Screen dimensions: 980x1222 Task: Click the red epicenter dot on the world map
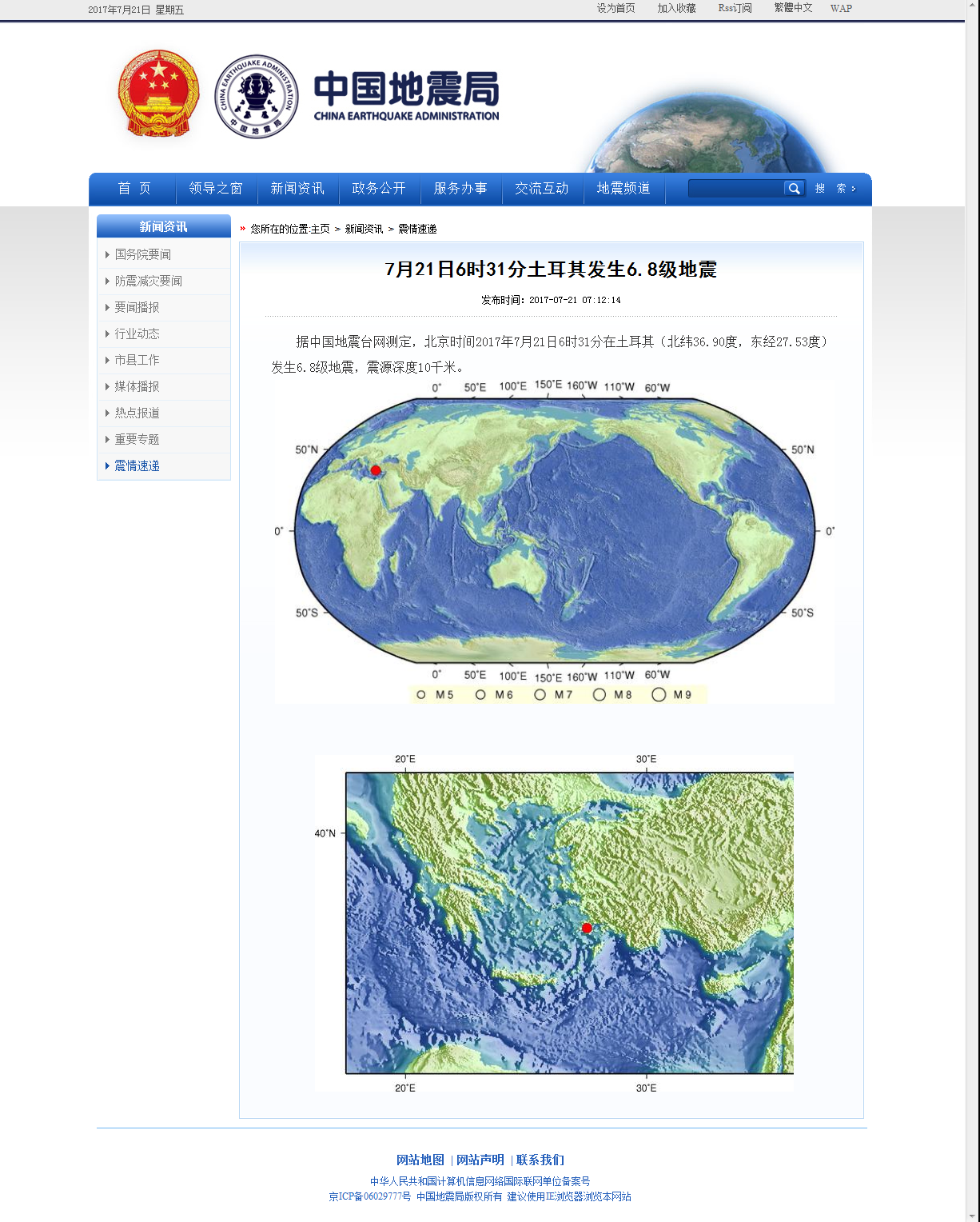point(375,469)
